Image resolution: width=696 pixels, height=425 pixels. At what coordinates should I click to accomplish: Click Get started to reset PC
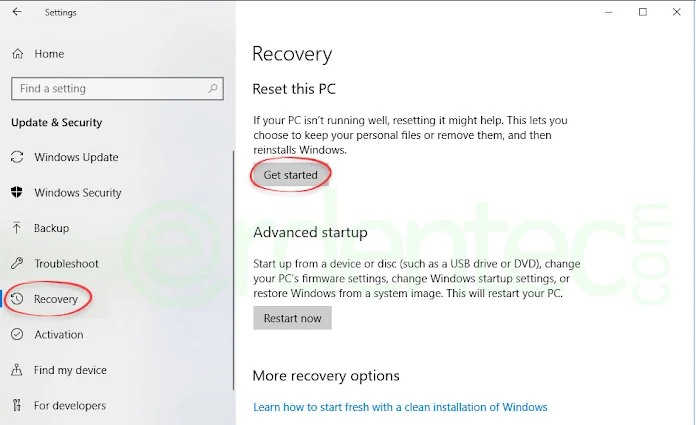(291, 175)
